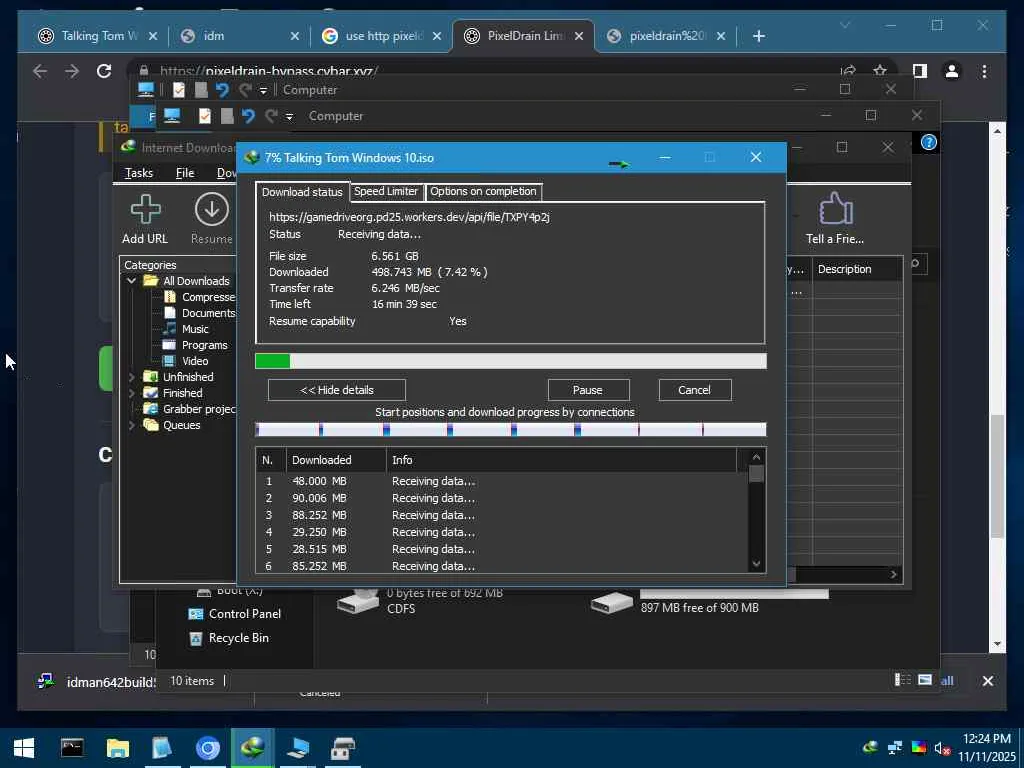
Task: Expand the Unfinished category node
Action: (132, 377)
